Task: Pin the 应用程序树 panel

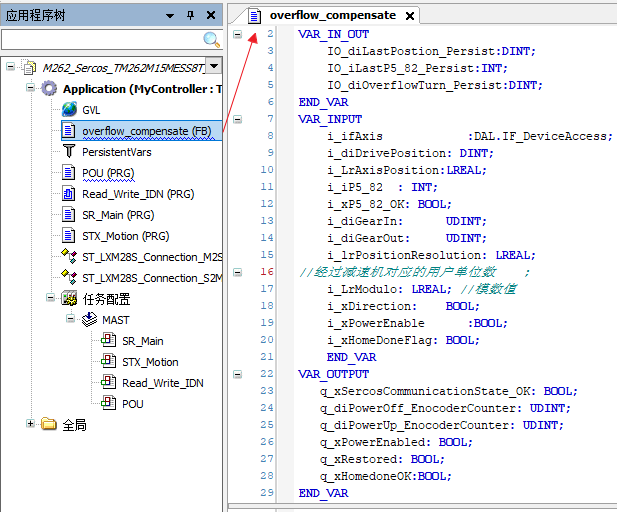Action: point(191,15)
